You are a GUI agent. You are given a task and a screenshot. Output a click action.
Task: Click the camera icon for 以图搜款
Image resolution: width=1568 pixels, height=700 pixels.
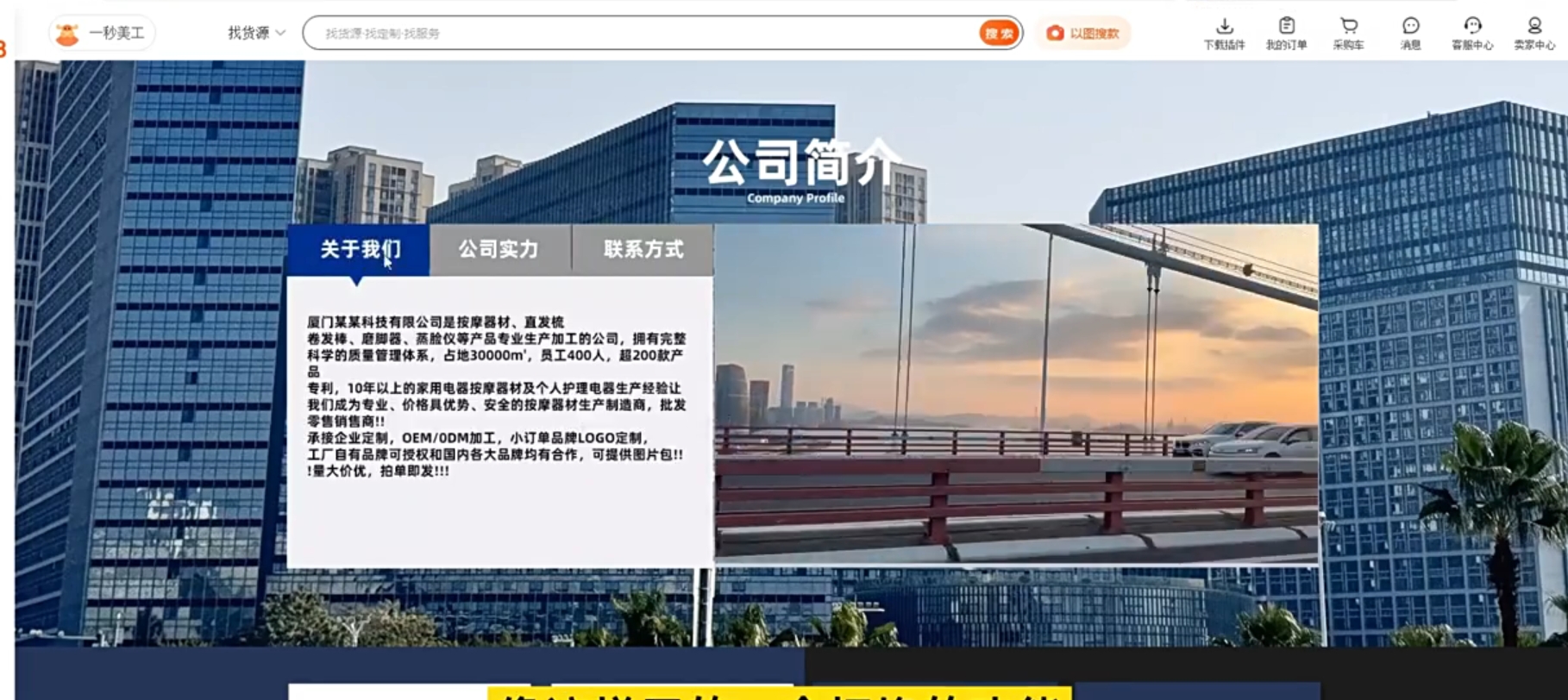click(x=1054, y=34)
